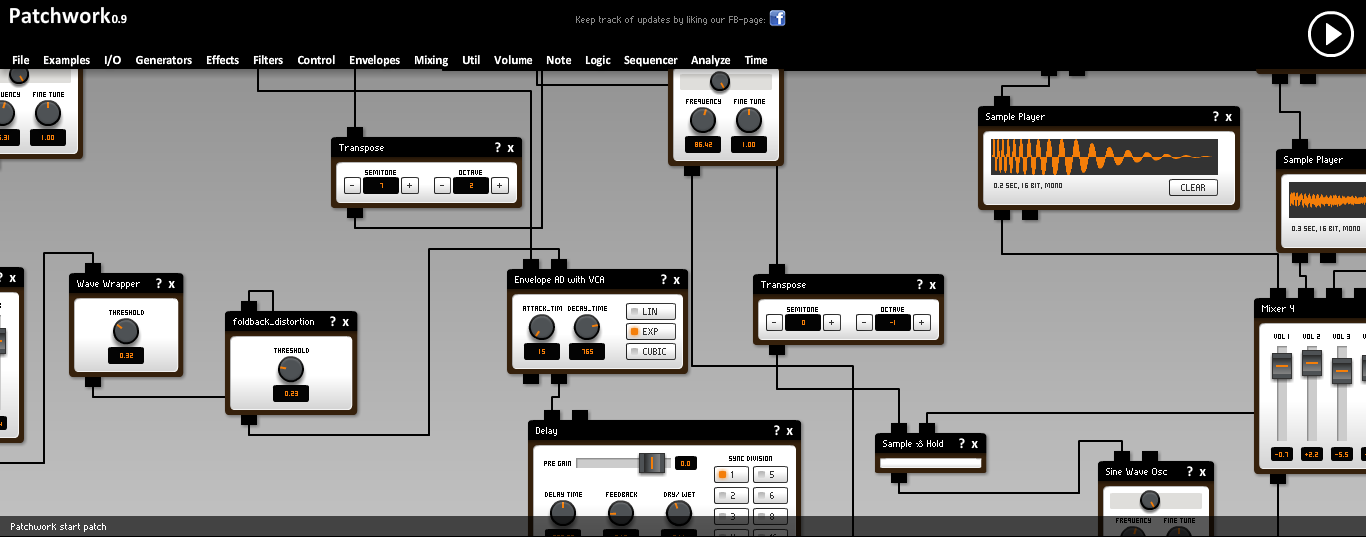Select sync division 5 in Delay
Screen dimensions: 1366x537
point(770,475)
